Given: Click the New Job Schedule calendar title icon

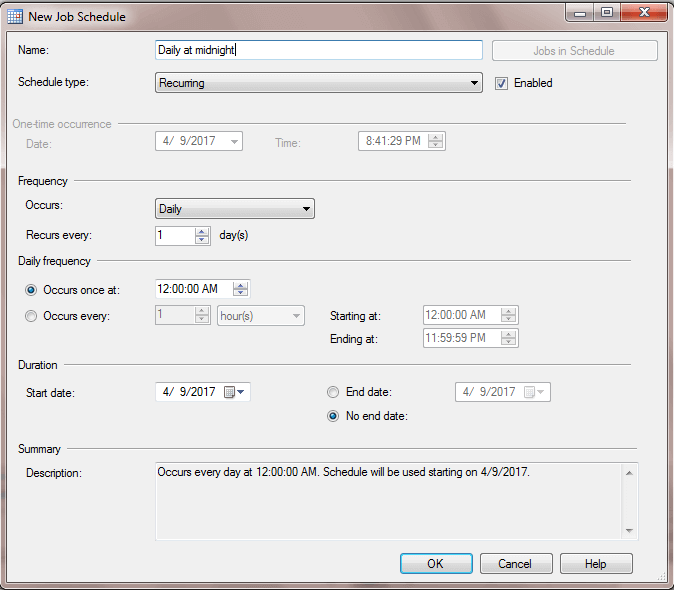Looking at the screenshot, I should (15, 16).
